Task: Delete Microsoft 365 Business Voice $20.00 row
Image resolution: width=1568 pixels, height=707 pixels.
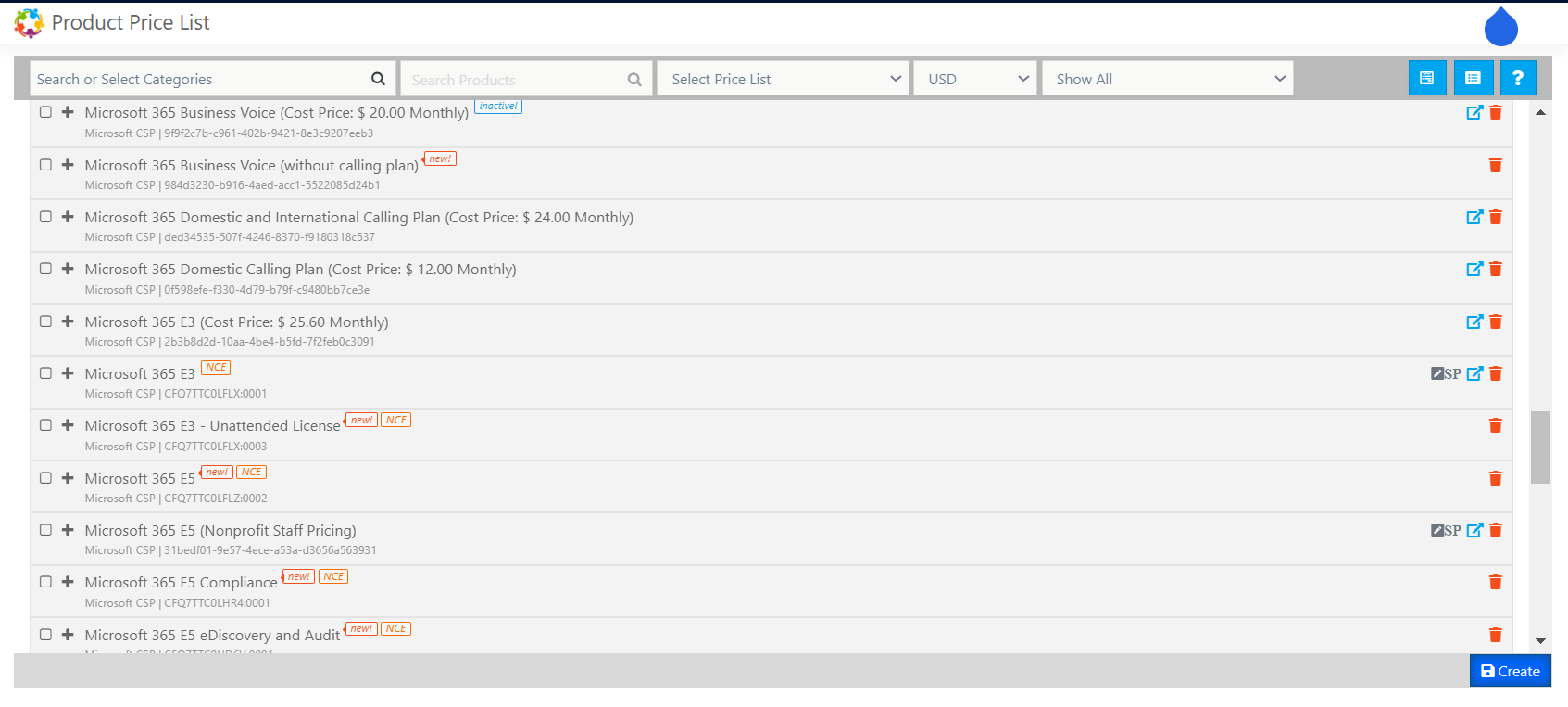Action: 1496,112
